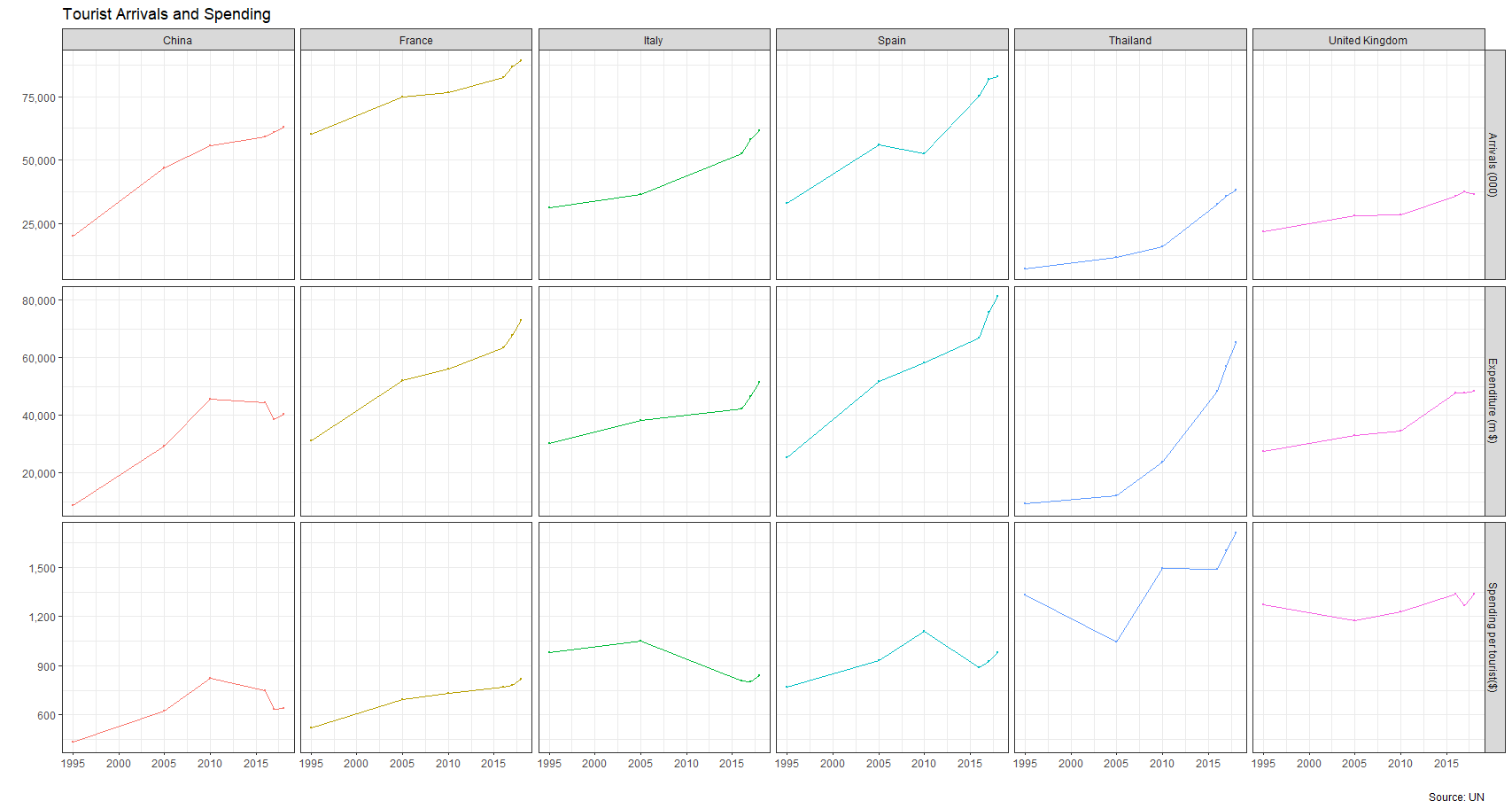The image size is (1512, 809).
Task: Click the Italy column header strip
Action: coord(653,40)
